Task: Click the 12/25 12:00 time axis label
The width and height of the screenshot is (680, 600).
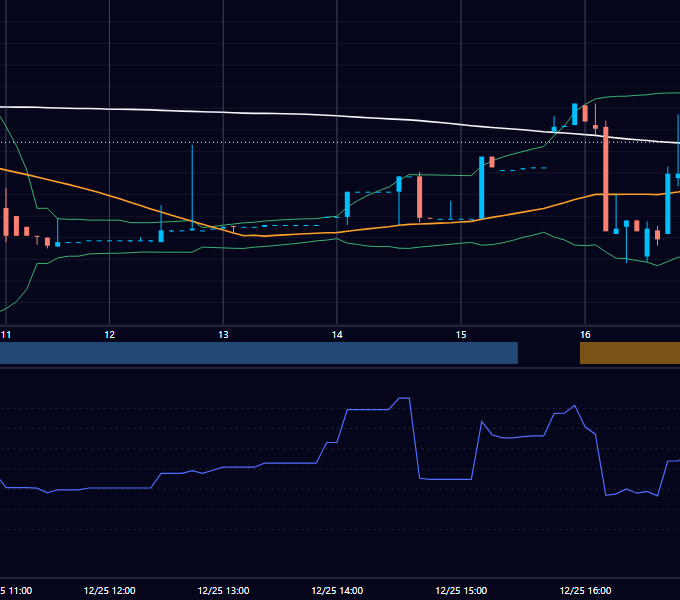Action: click(109, 590)
